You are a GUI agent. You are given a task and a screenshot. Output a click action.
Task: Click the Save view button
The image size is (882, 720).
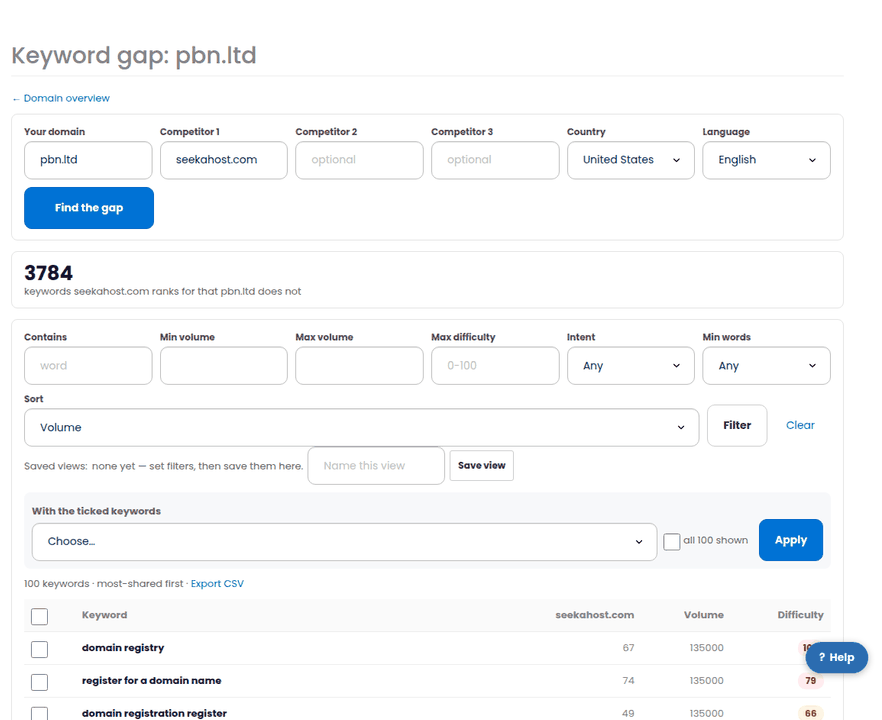point(482,466)
